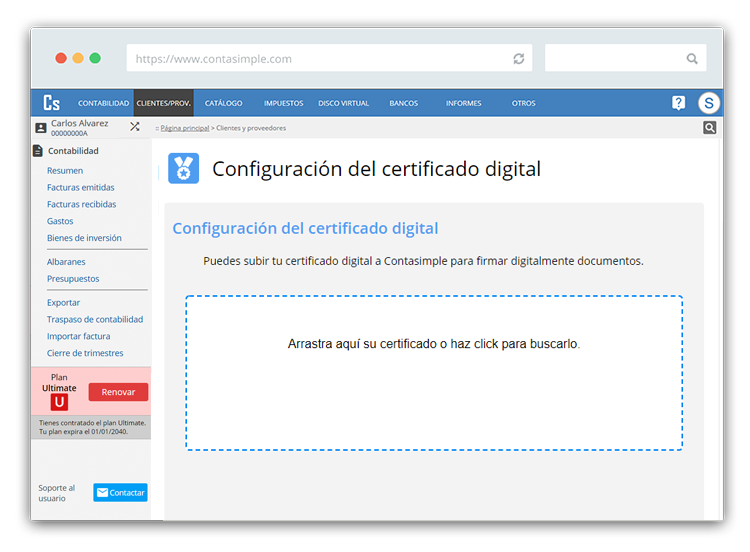Open Bienes de inversión sidebar link

(84, 238)
